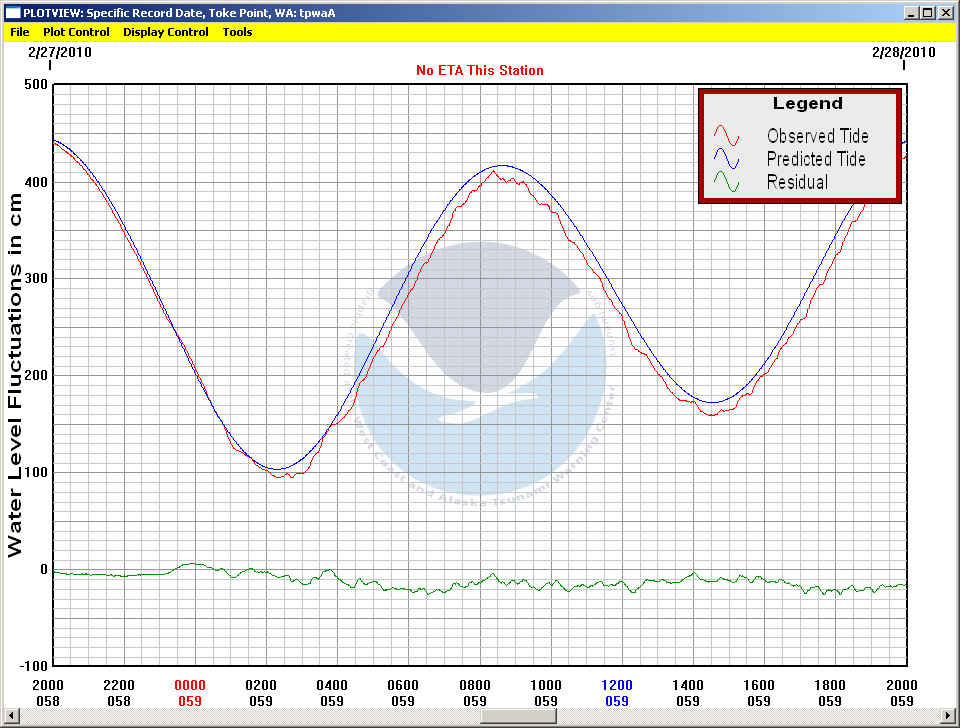
Task: Open the Tools menu
Action: click(237, 32)
